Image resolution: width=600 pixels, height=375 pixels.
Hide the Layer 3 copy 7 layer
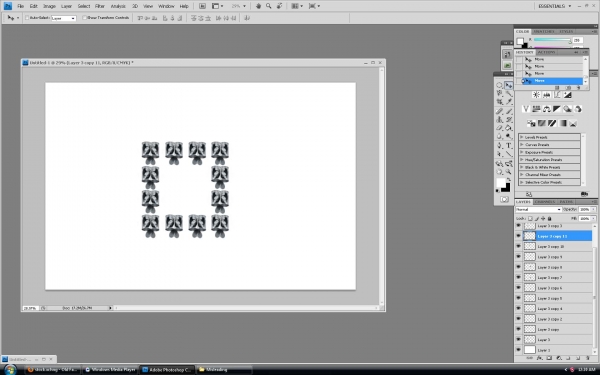coord(518,277)
